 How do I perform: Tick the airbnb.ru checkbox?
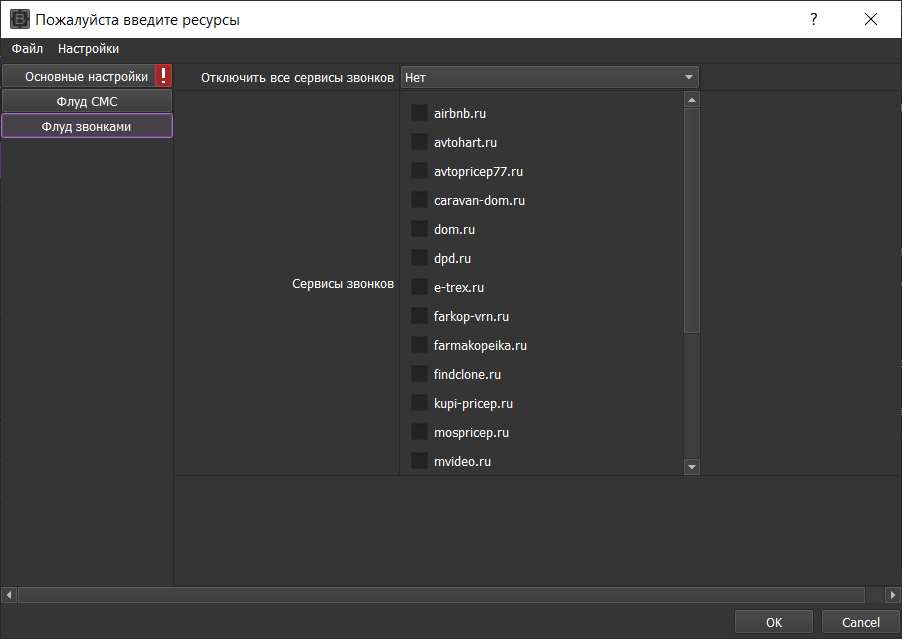(x=419, y=114)
